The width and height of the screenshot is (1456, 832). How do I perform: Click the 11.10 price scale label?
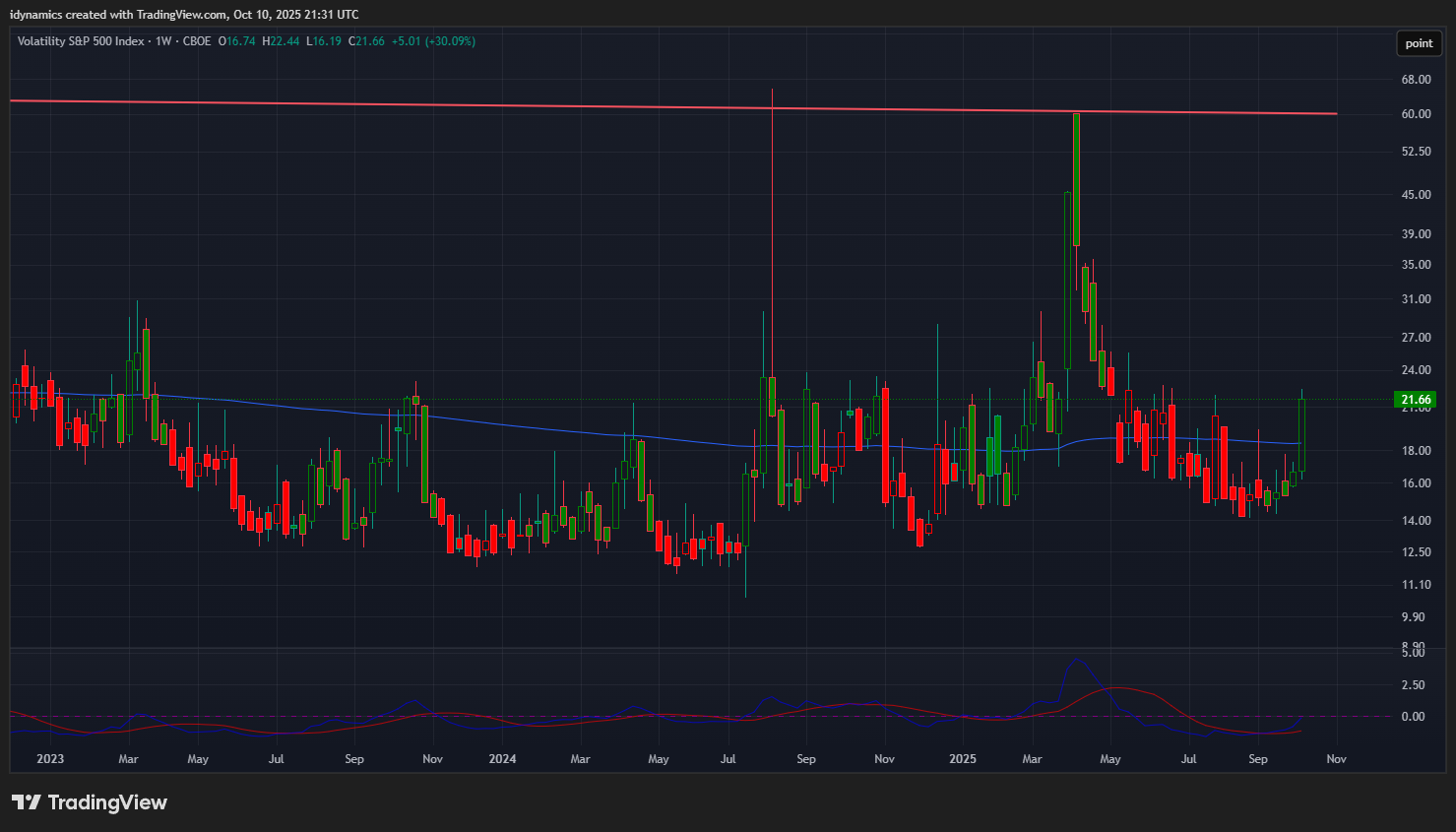click(1416, 585)
